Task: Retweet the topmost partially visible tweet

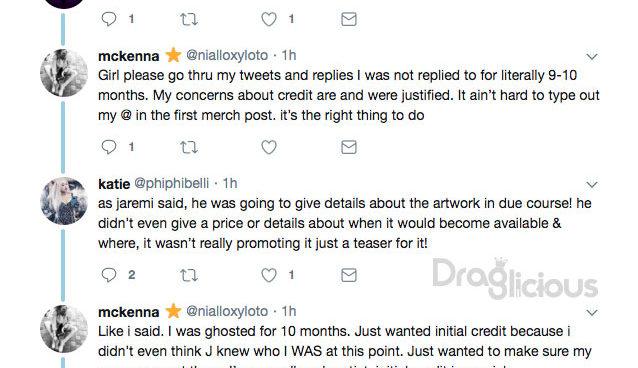Action: 189,19
